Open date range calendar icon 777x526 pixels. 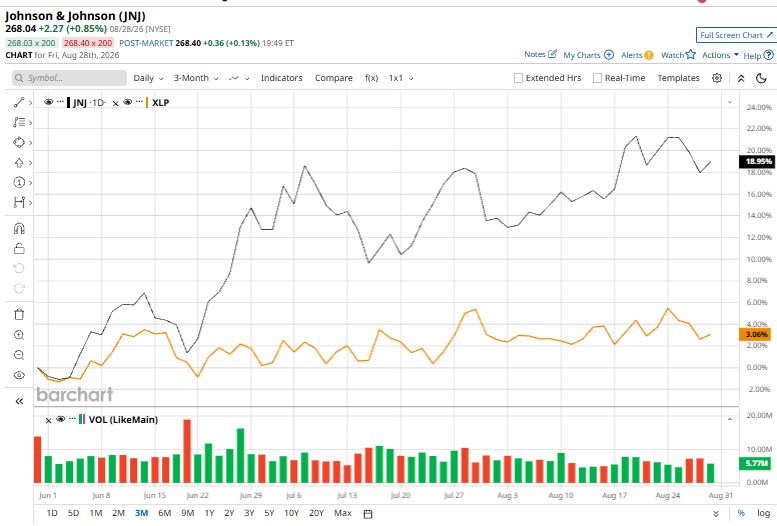[x=368, y=514]
